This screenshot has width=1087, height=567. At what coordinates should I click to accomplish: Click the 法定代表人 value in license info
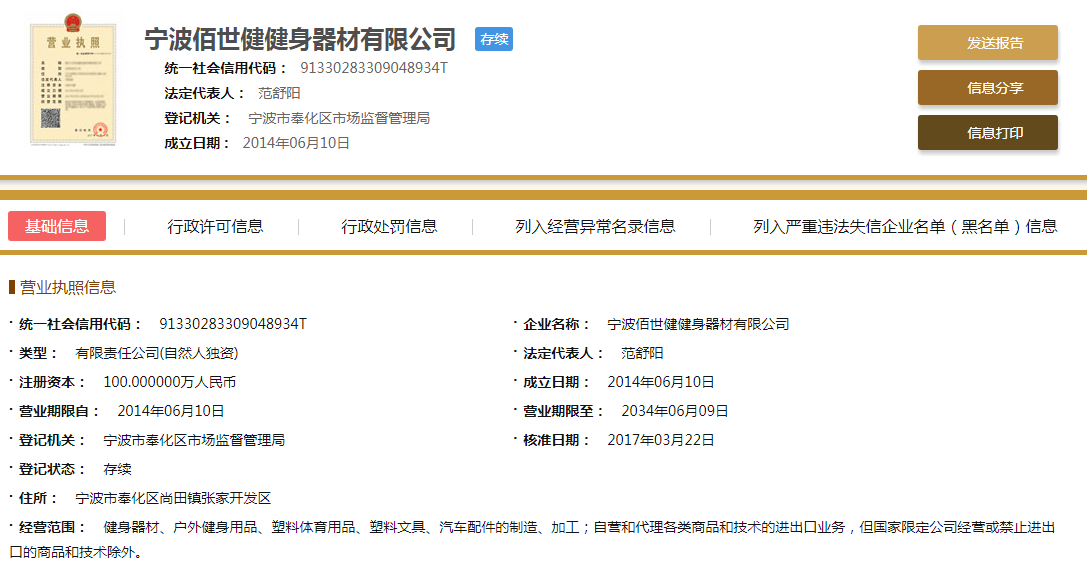642,353
